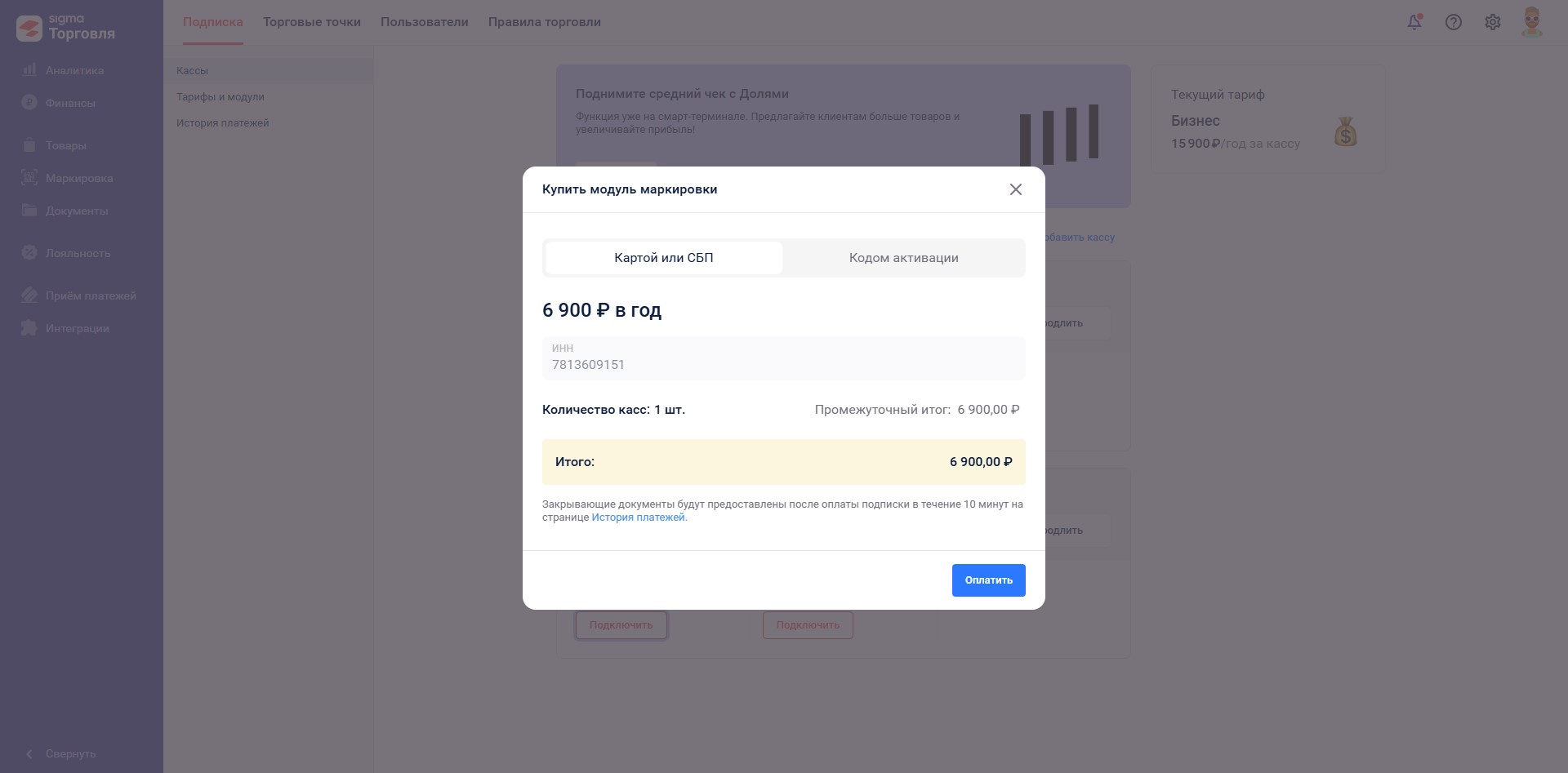Image resolution: width=1568 pixels, height=773 pixels.
Task: Select the Картой или СБП payment tab
Action: 663,258
